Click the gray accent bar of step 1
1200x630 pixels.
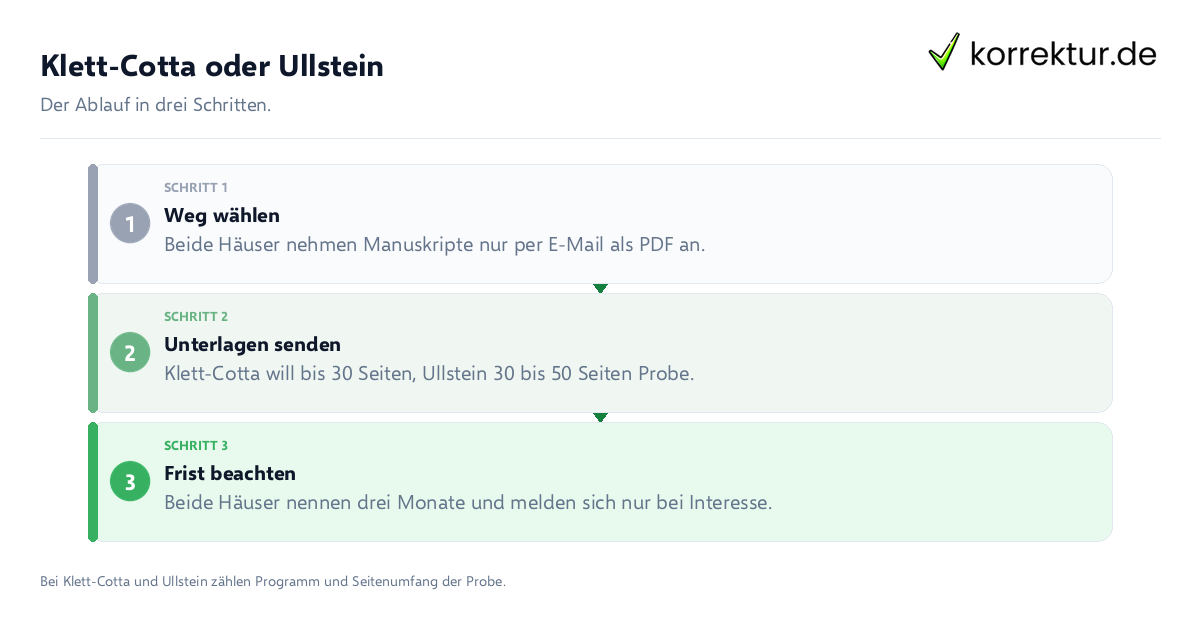(x=93, y=224)
